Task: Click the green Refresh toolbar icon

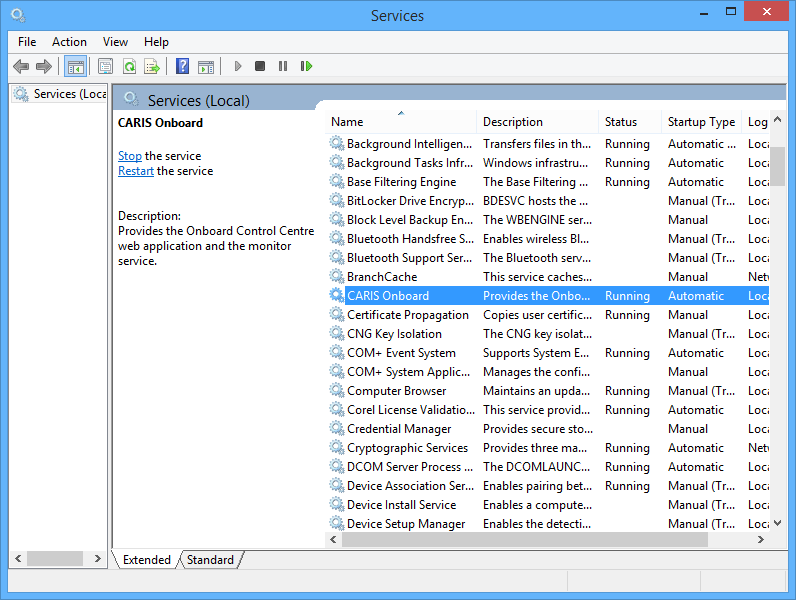Action: tap(129, 67)
